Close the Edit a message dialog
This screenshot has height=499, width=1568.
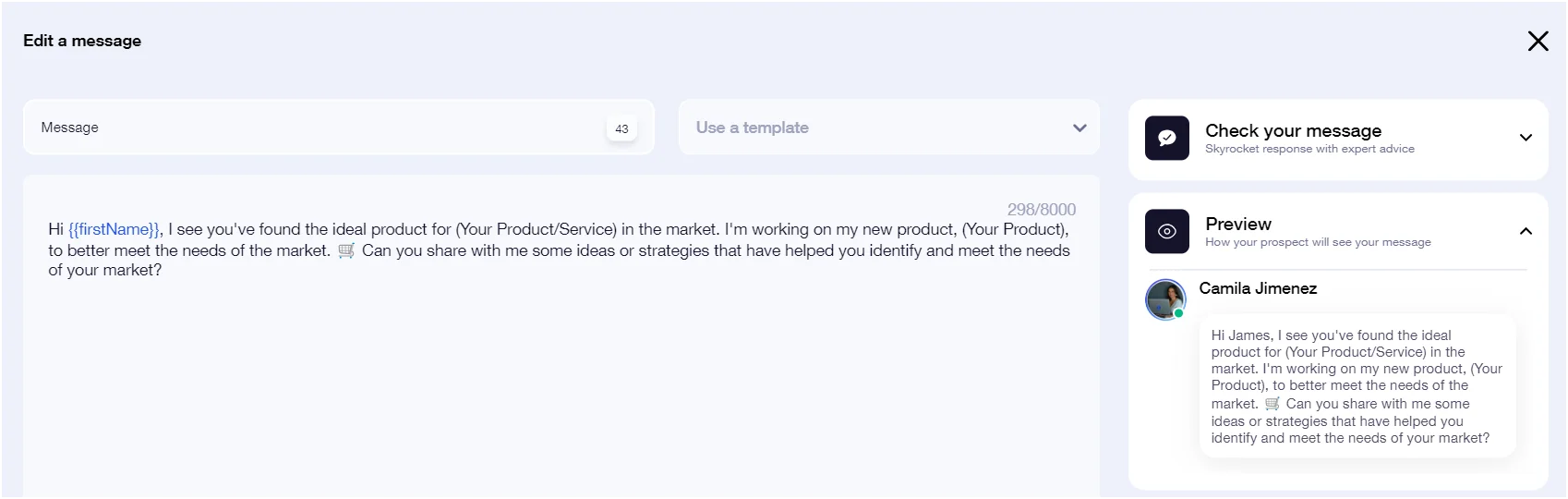[1538, 41]
